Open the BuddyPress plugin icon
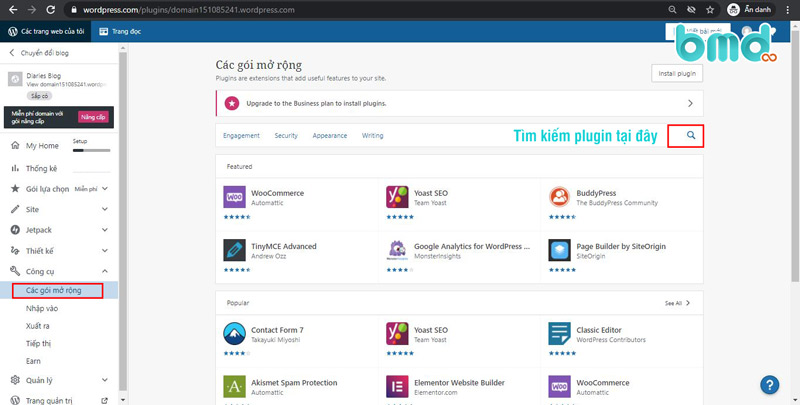The image size is (800, 405). pyautogui.click(x=559, y=197)
